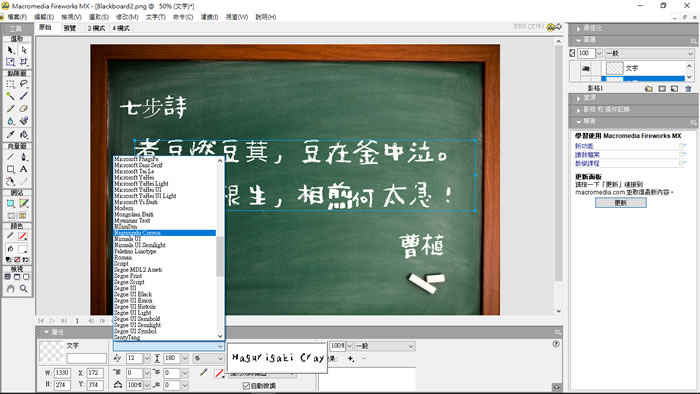Select the Brush tool
The width and height of the screenshot is (700, 394).
coord(24,96)
